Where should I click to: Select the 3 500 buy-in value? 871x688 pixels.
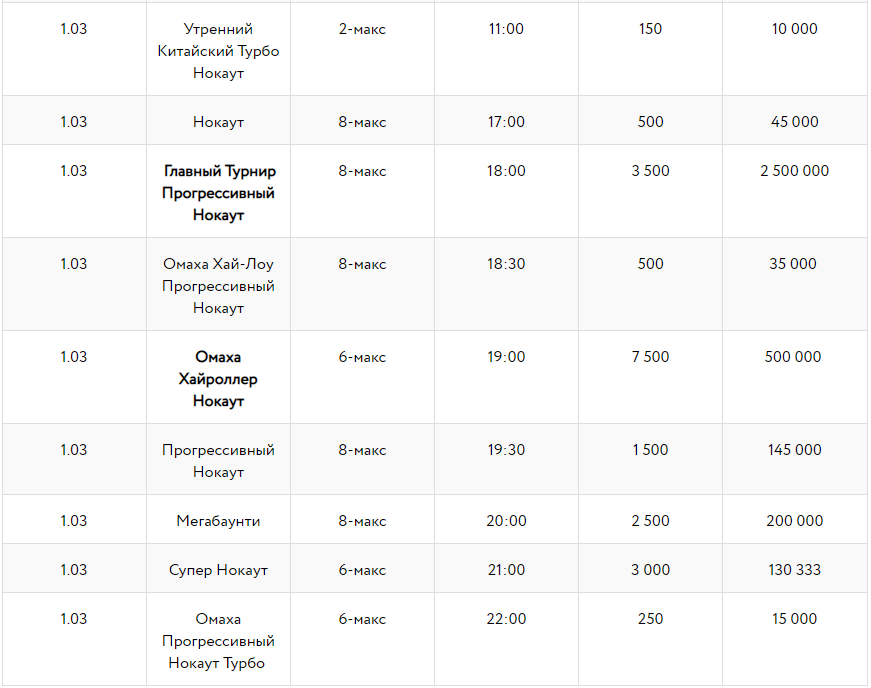pyautogui.click(x=650, y=171)
